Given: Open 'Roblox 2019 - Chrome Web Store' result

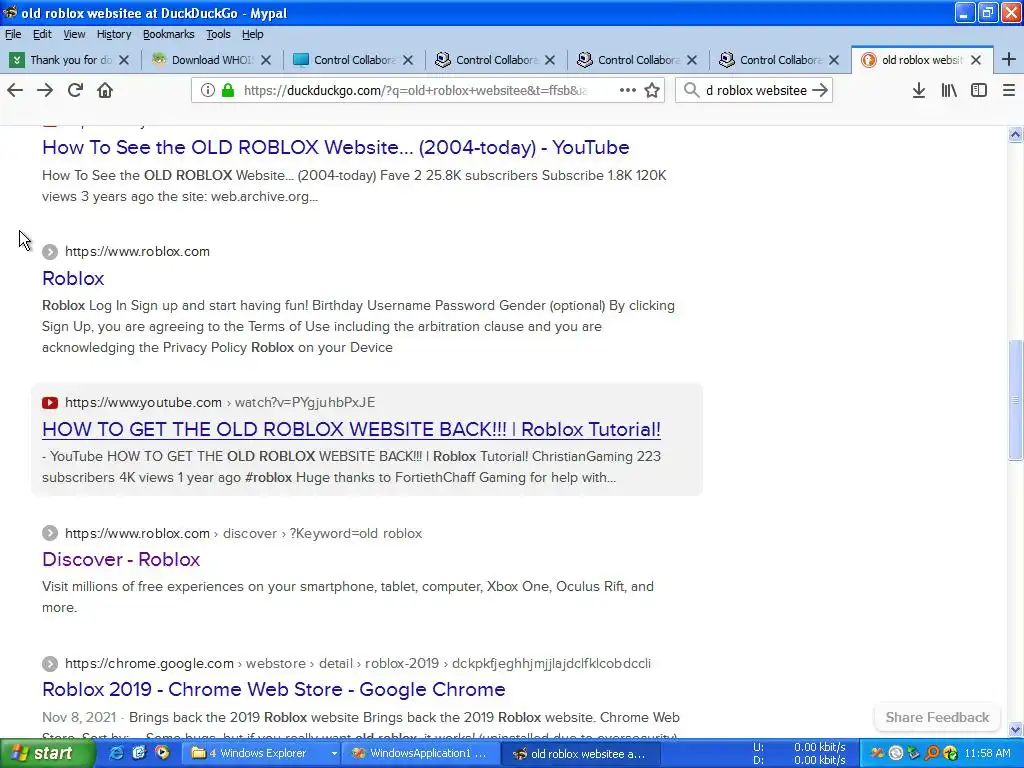Looking at the screenshot, I should click(274, 690).
